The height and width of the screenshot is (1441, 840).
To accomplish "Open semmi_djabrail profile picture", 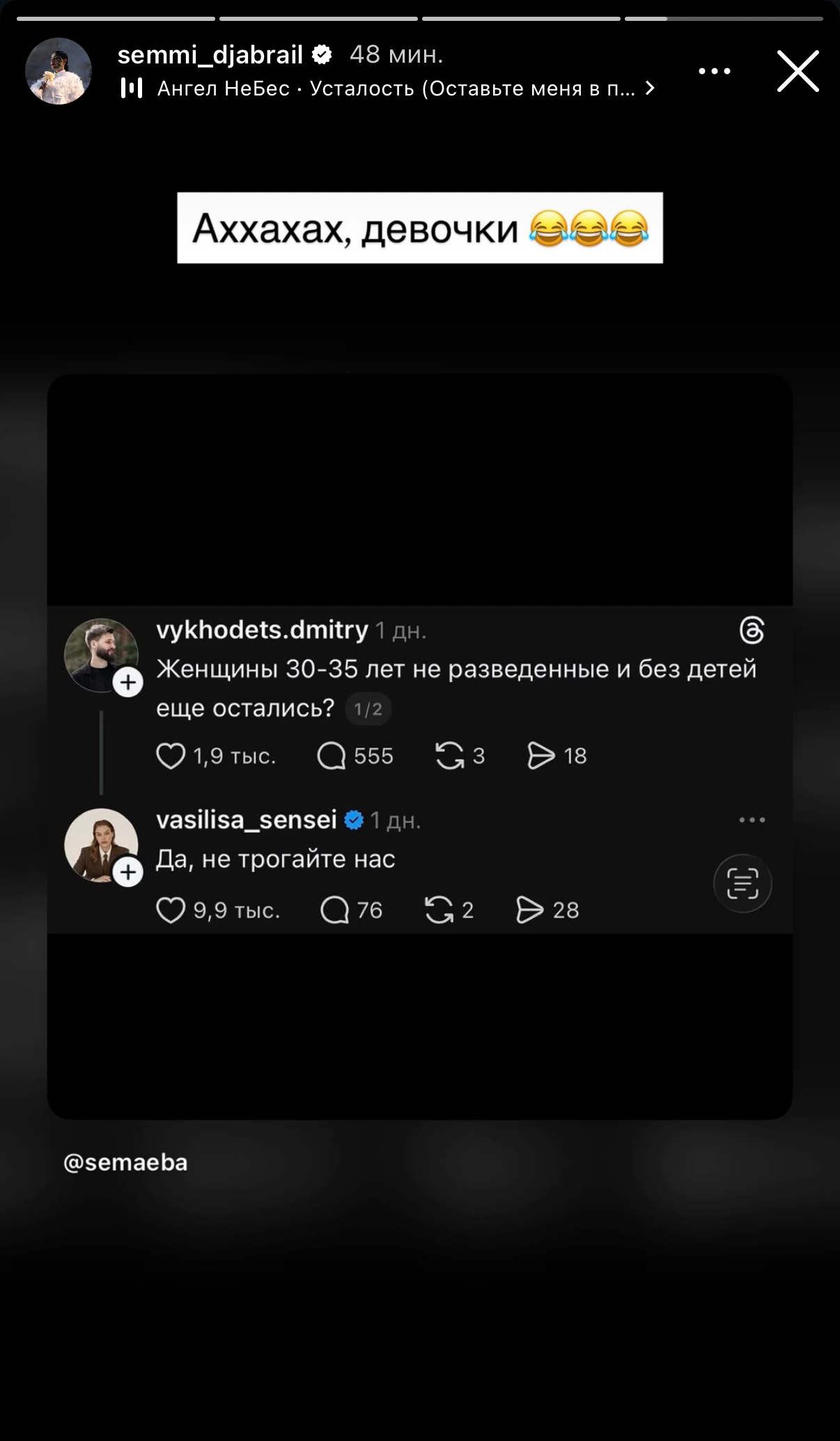I will point(59,71).
